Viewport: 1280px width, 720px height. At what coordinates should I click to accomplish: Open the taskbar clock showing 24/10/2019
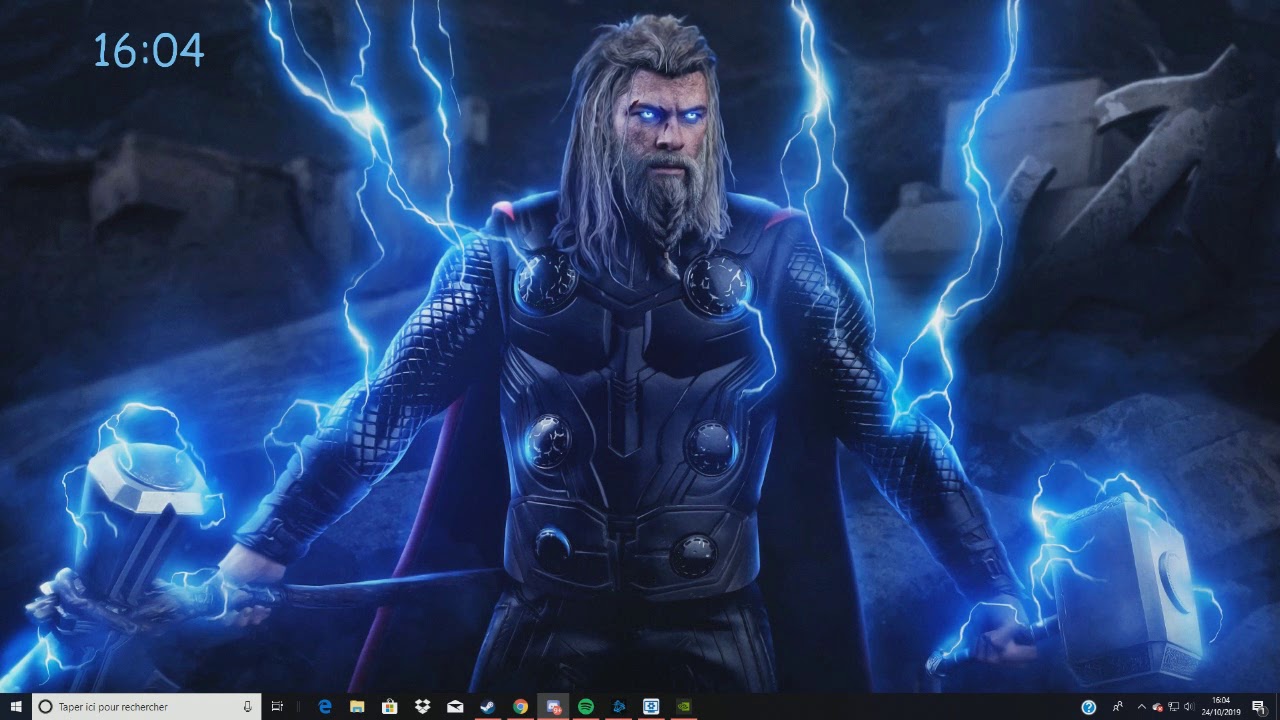tap(1221, 706)
